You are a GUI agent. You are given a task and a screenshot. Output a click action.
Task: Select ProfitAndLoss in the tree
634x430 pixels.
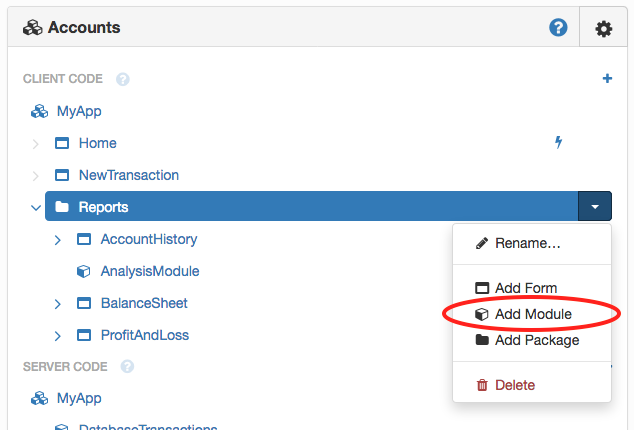click(x=145, y=335)
